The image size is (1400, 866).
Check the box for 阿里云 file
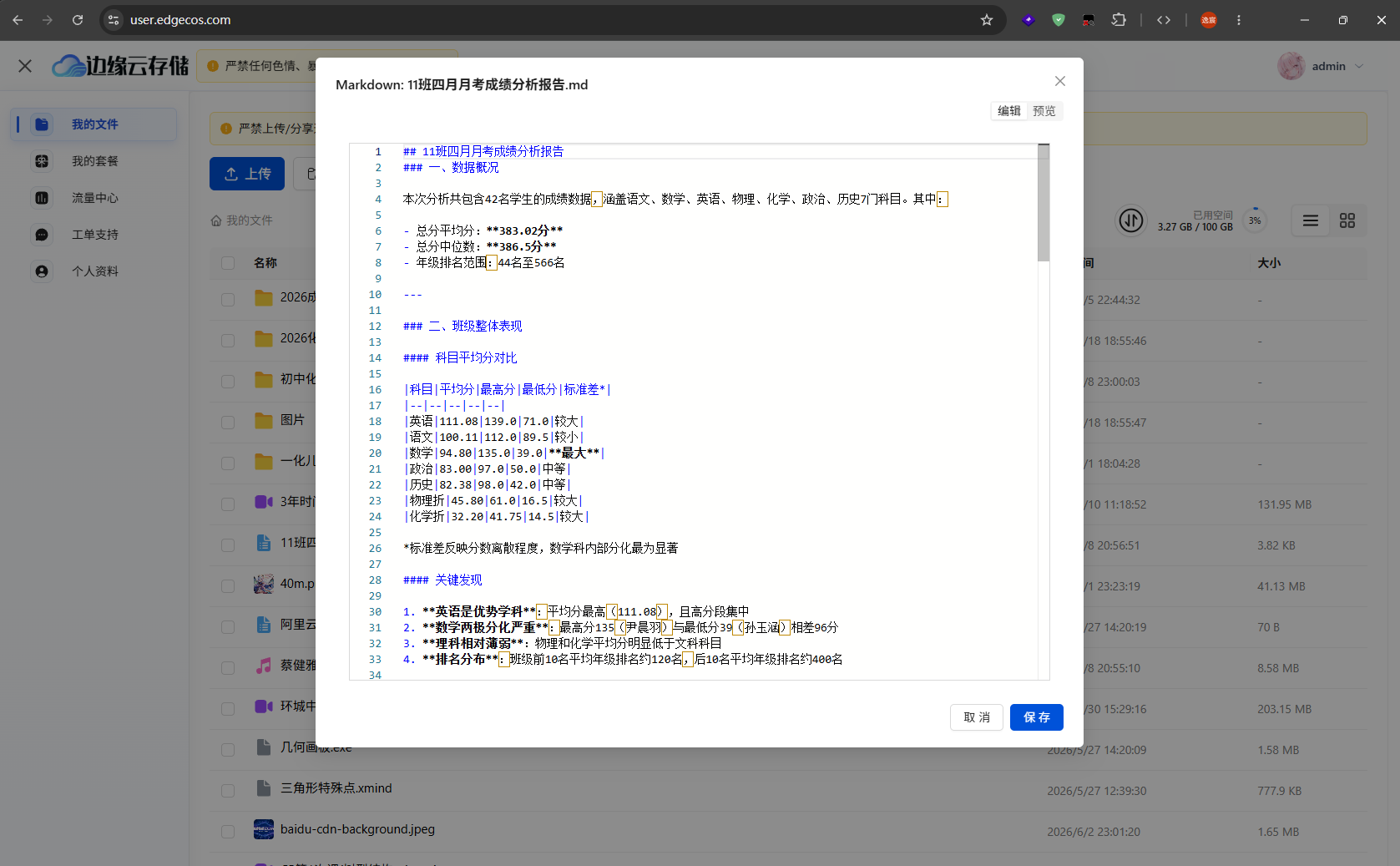tap(228, 627)
